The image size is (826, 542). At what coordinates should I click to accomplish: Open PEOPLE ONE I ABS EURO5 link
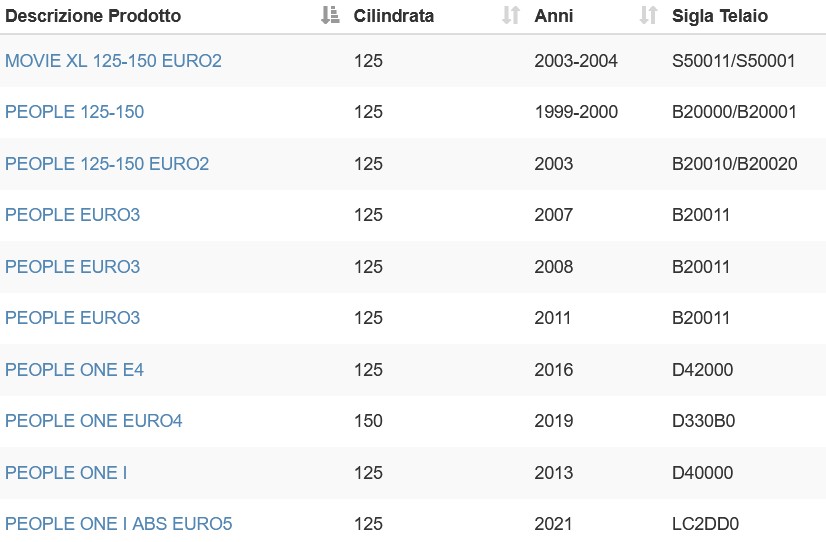click(119, 524)
